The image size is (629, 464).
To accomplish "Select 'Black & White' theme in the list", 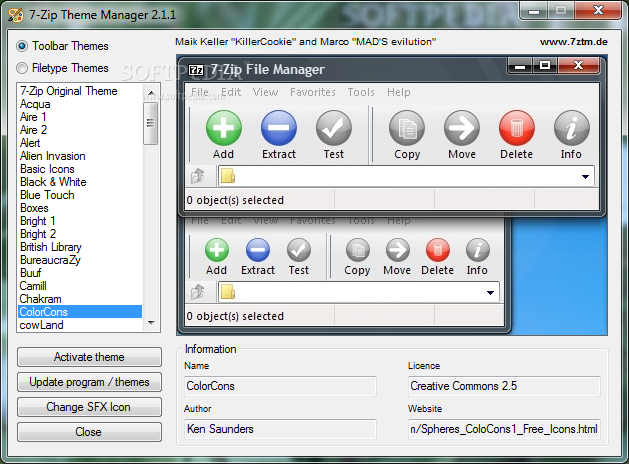I will pyautogui.click(x=80, y=182).
